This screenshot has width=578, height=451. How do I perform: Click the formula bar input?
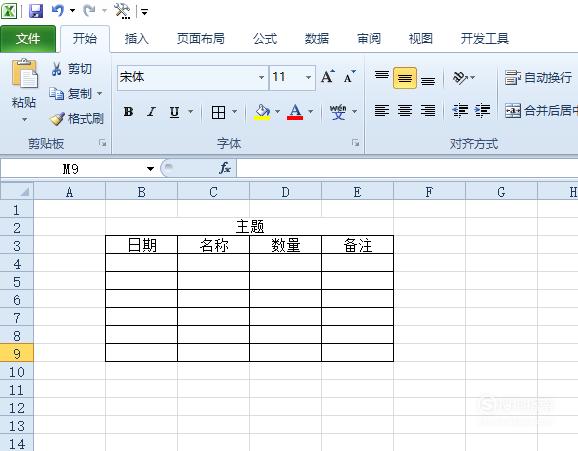(x=407, y=169)
